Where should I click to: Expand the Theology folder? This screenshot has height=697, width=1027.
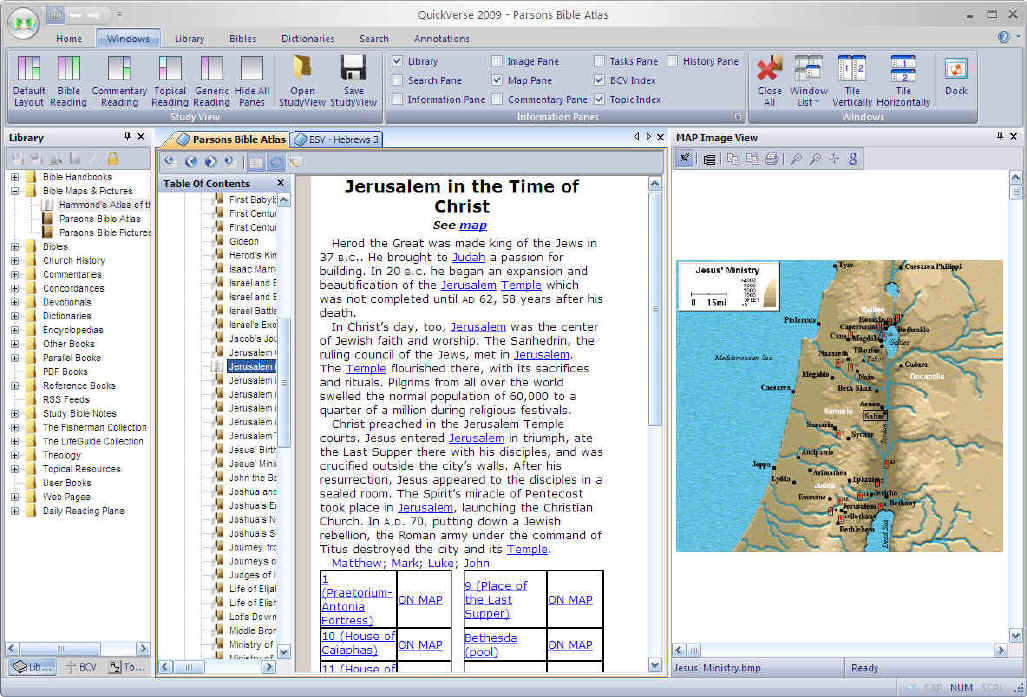(x=14, y=455)
